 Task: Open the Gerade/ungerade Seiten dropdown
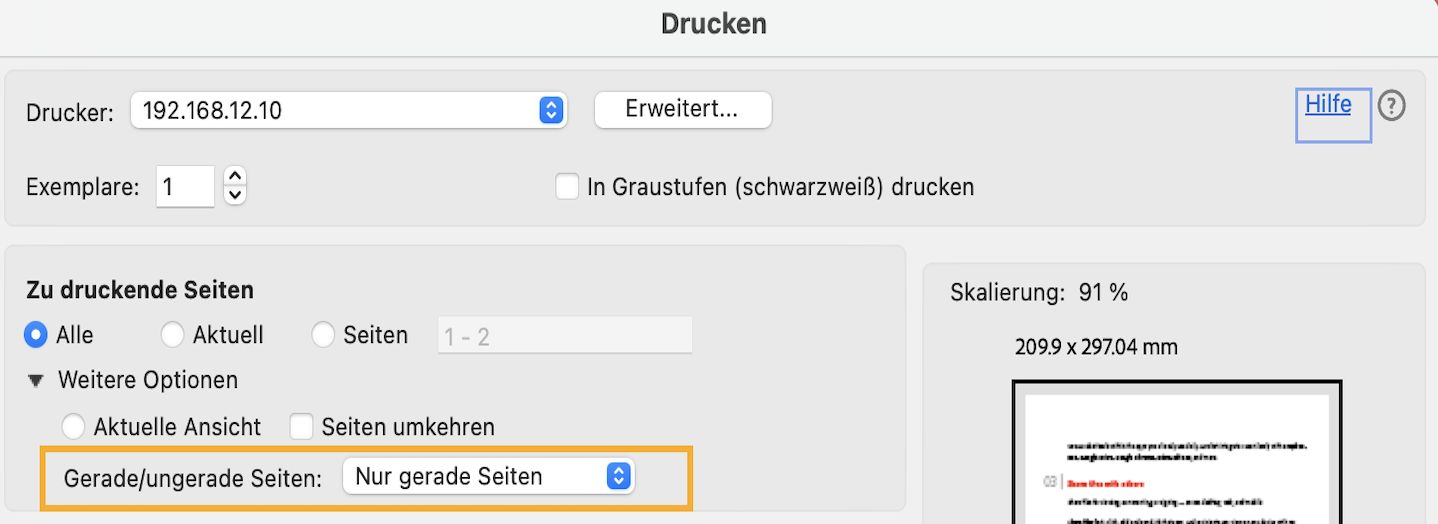[488, 477]
